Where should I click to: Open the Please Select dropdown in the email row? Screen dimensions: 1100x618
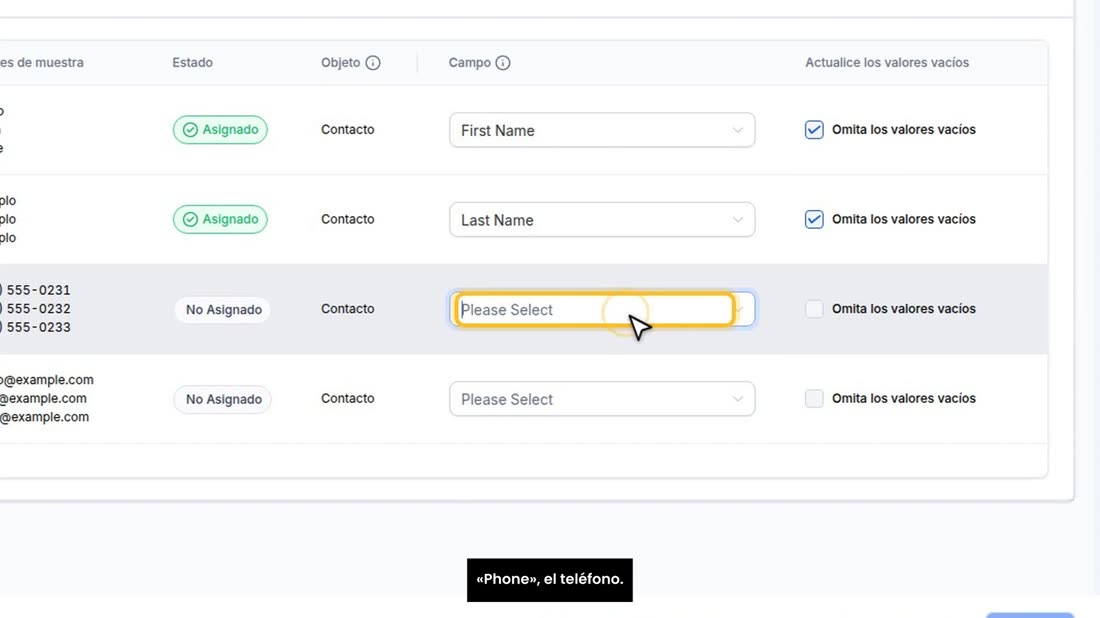click(x=602, y=399)
